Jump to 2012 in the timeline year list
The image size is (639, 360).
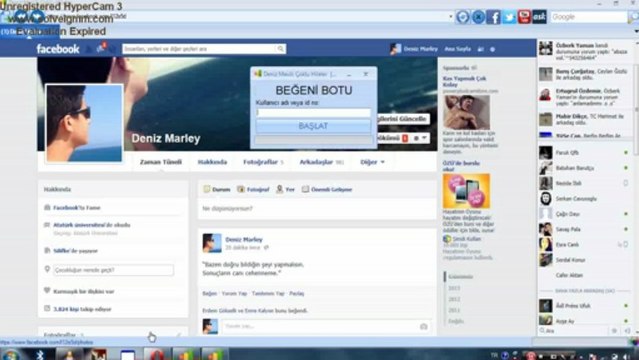[x=454, y=299]
